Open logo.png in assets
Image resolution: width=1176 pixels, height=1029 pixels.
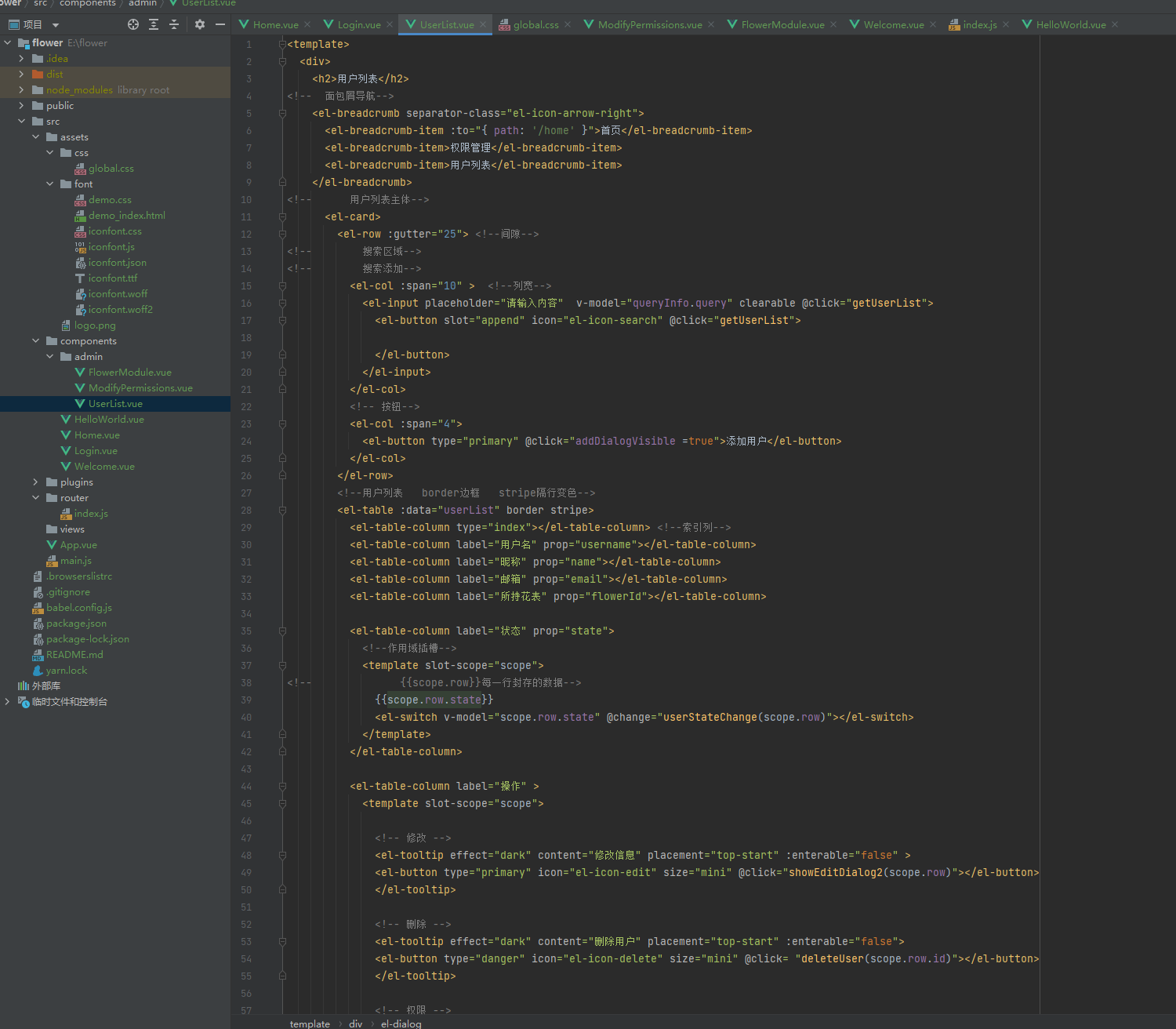pos(94,325)
